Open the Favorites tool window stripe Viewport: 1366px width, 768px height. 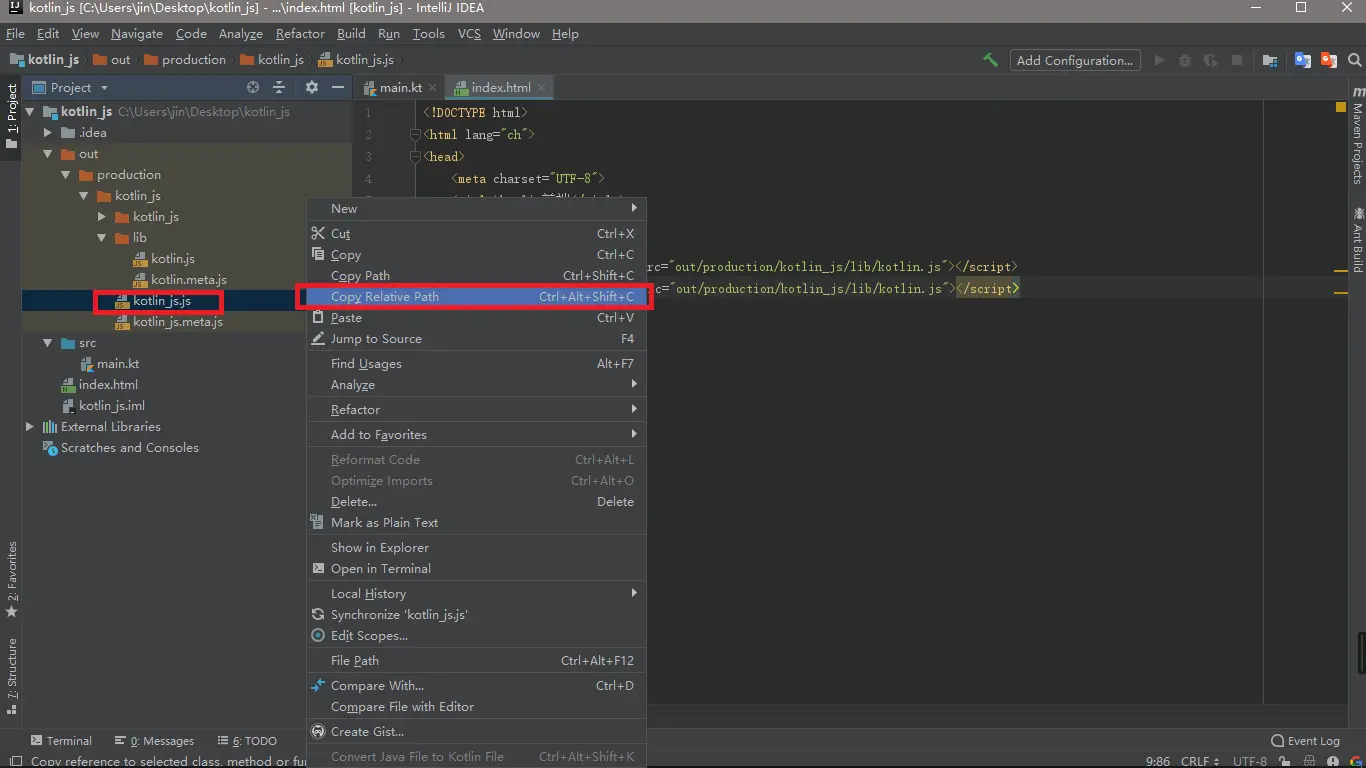click(x=12, y=580)
